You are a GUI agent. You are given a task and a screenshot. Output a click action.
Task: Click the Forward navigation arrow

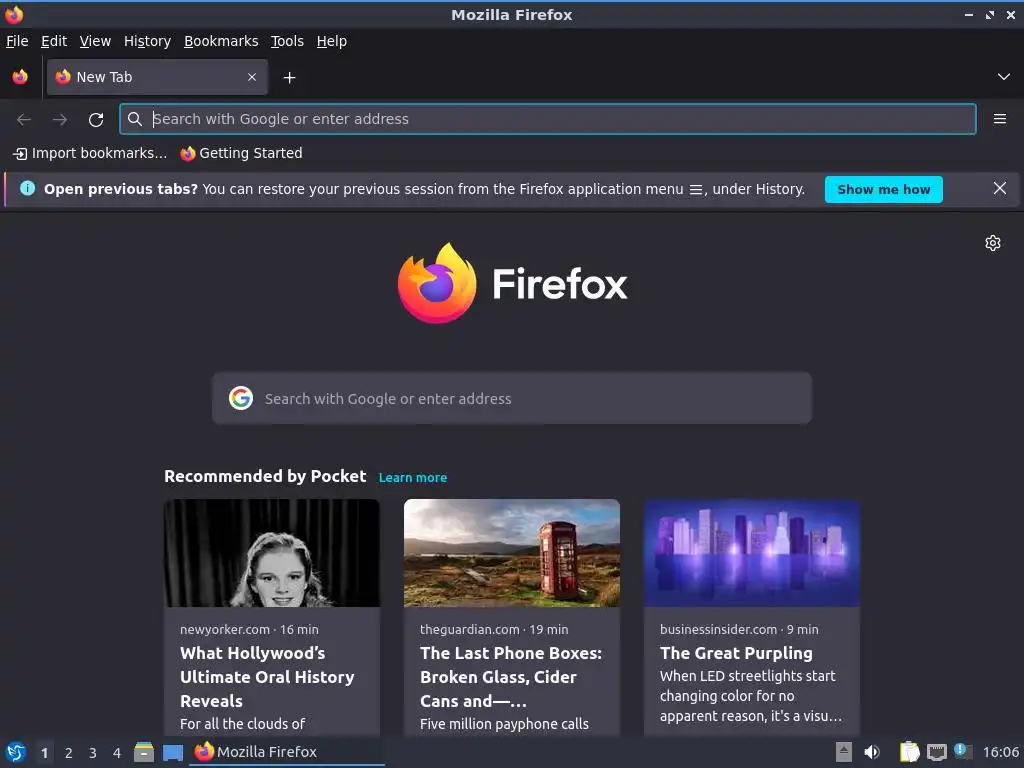[x=60, y=120]
